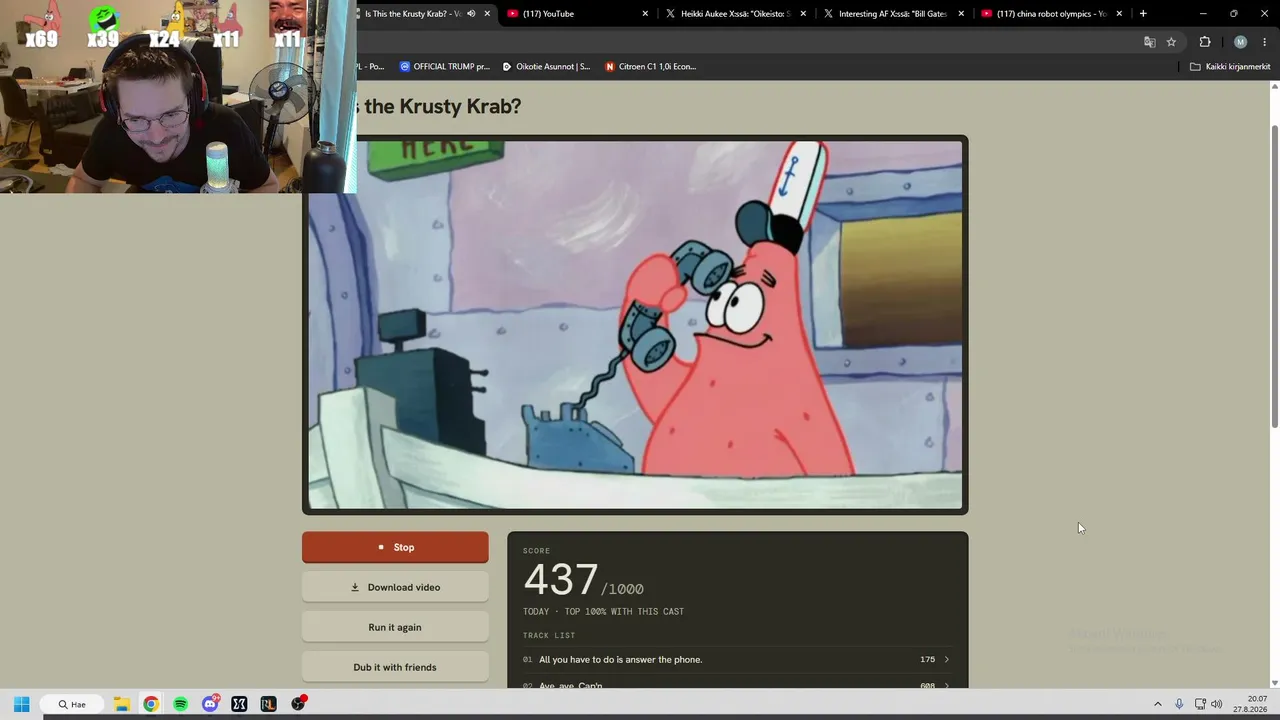Open Discord from the taskbar
Screen dimensions: 1280x720
pyautogui.click(x=210, y=704)
